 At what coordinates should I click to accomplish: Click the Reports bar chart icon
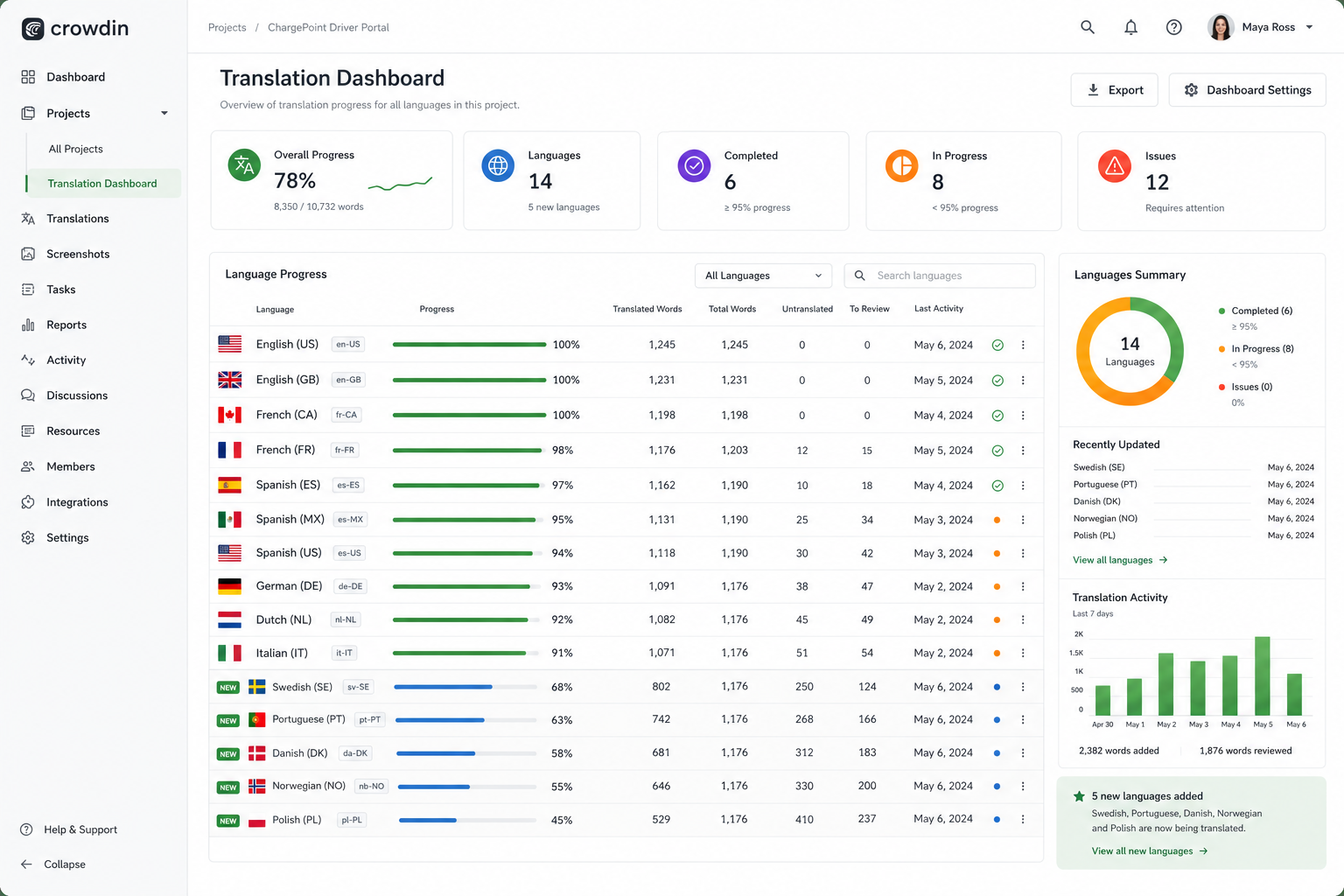tap(28, 325)
